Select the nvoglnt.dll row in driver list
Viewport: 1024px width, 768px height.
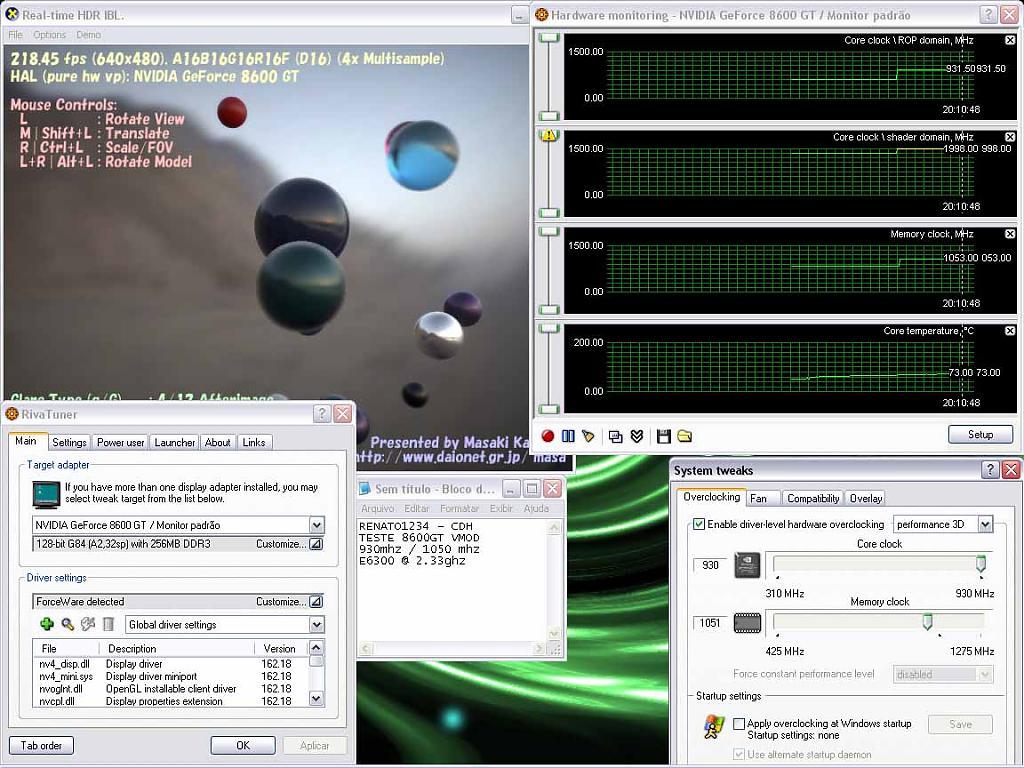[170, 688]
